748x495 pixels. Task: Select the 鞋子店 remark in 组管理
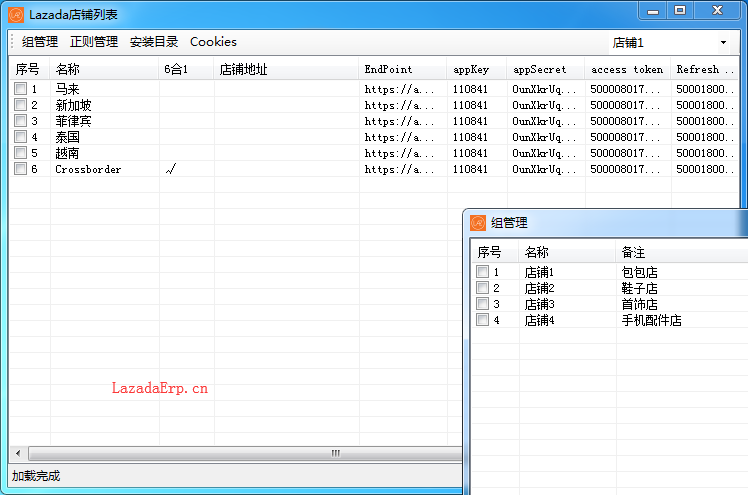click(639, 288)
